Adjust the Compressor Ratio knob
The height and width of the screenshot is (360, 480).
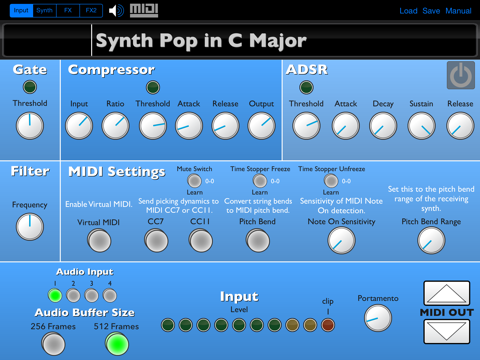pos(115,126)
